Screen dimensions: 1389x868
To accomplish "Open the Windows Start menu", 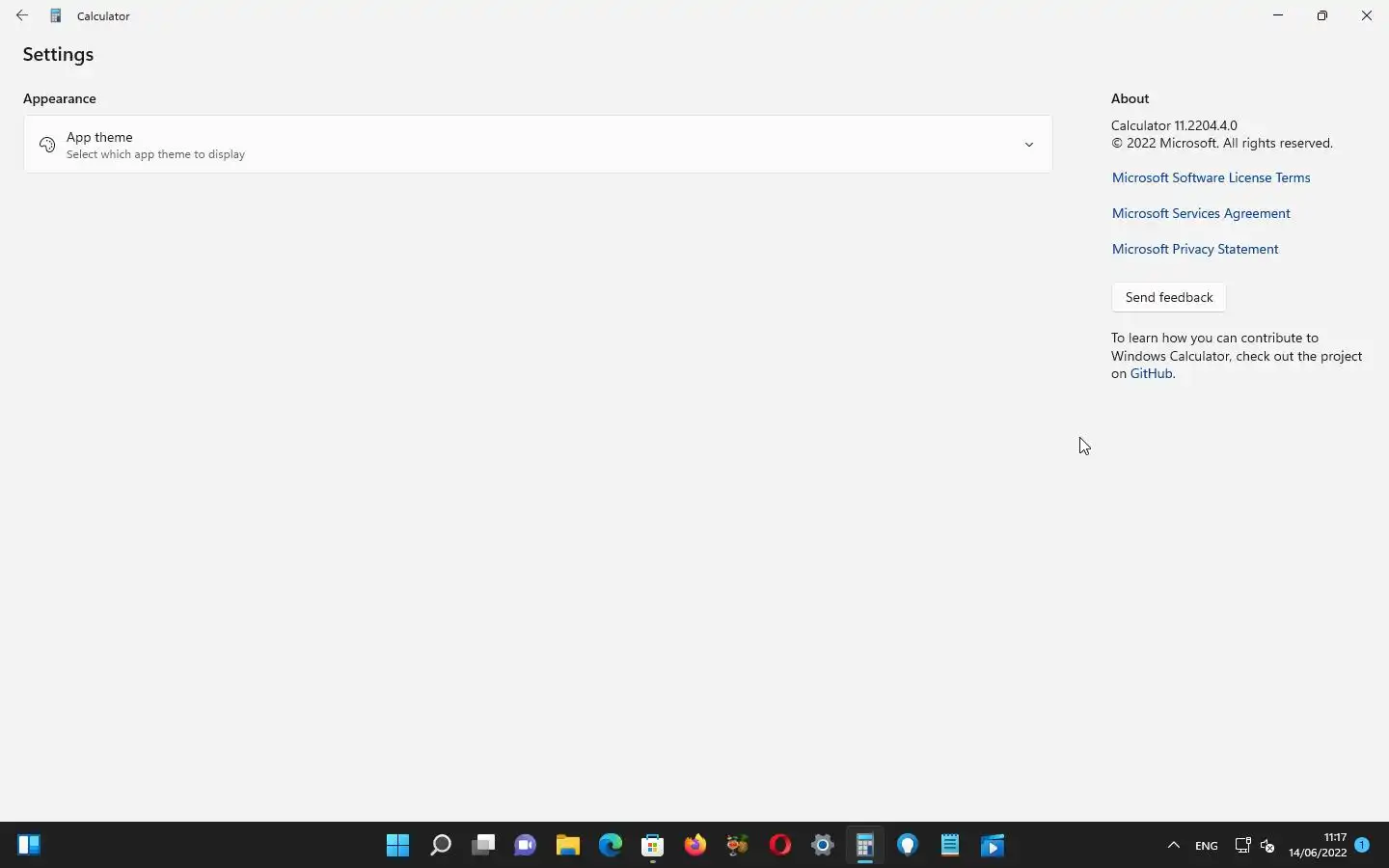I will (397, 846).
